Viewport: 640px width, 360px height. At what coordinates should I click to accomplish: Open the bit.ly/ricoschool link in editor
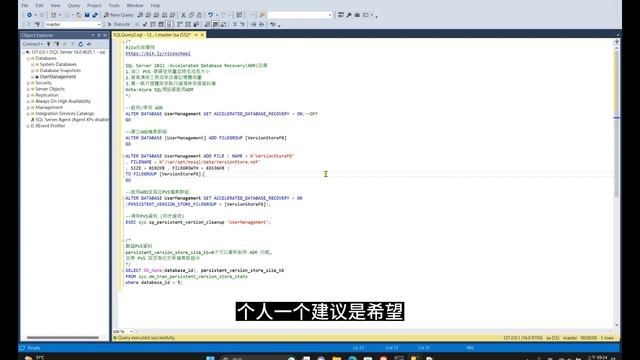tap(158, 53)
